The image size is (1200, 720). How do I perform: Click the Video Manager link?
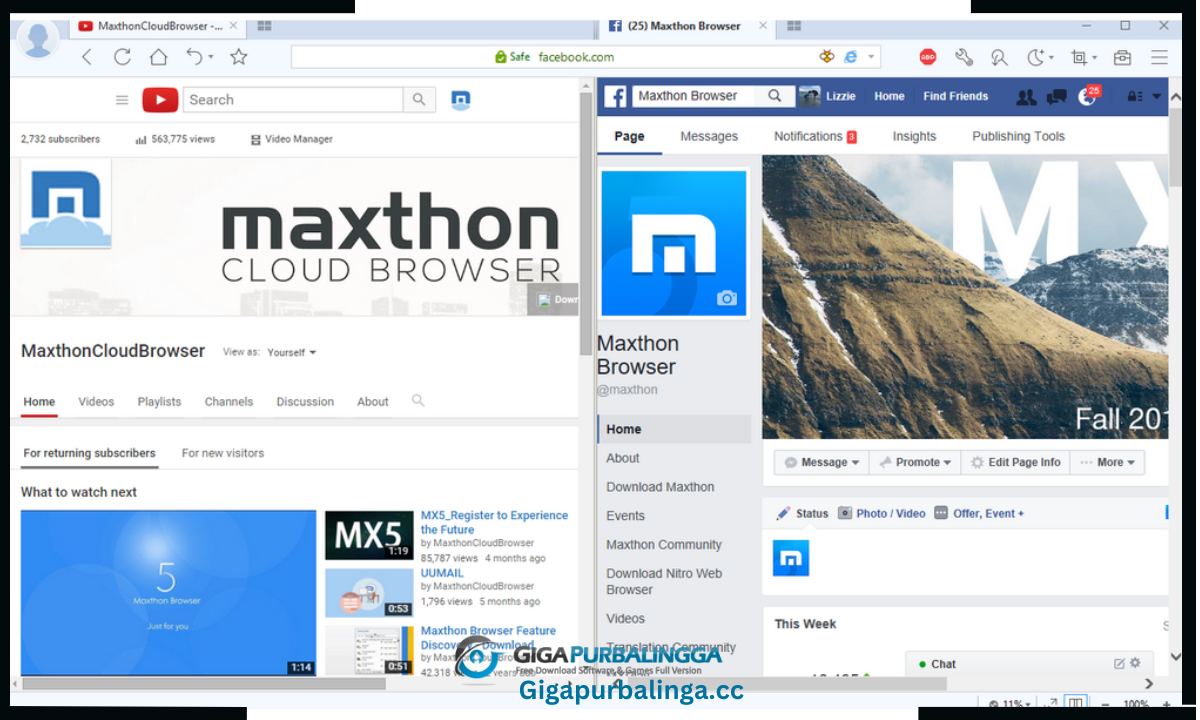(x=292, y=139)
